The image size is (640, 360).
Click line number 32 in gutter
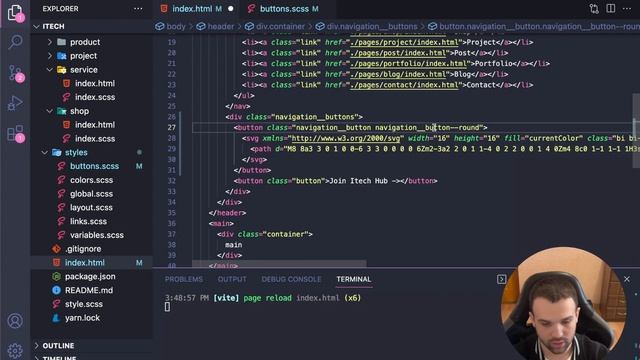[x=171, y=181]
